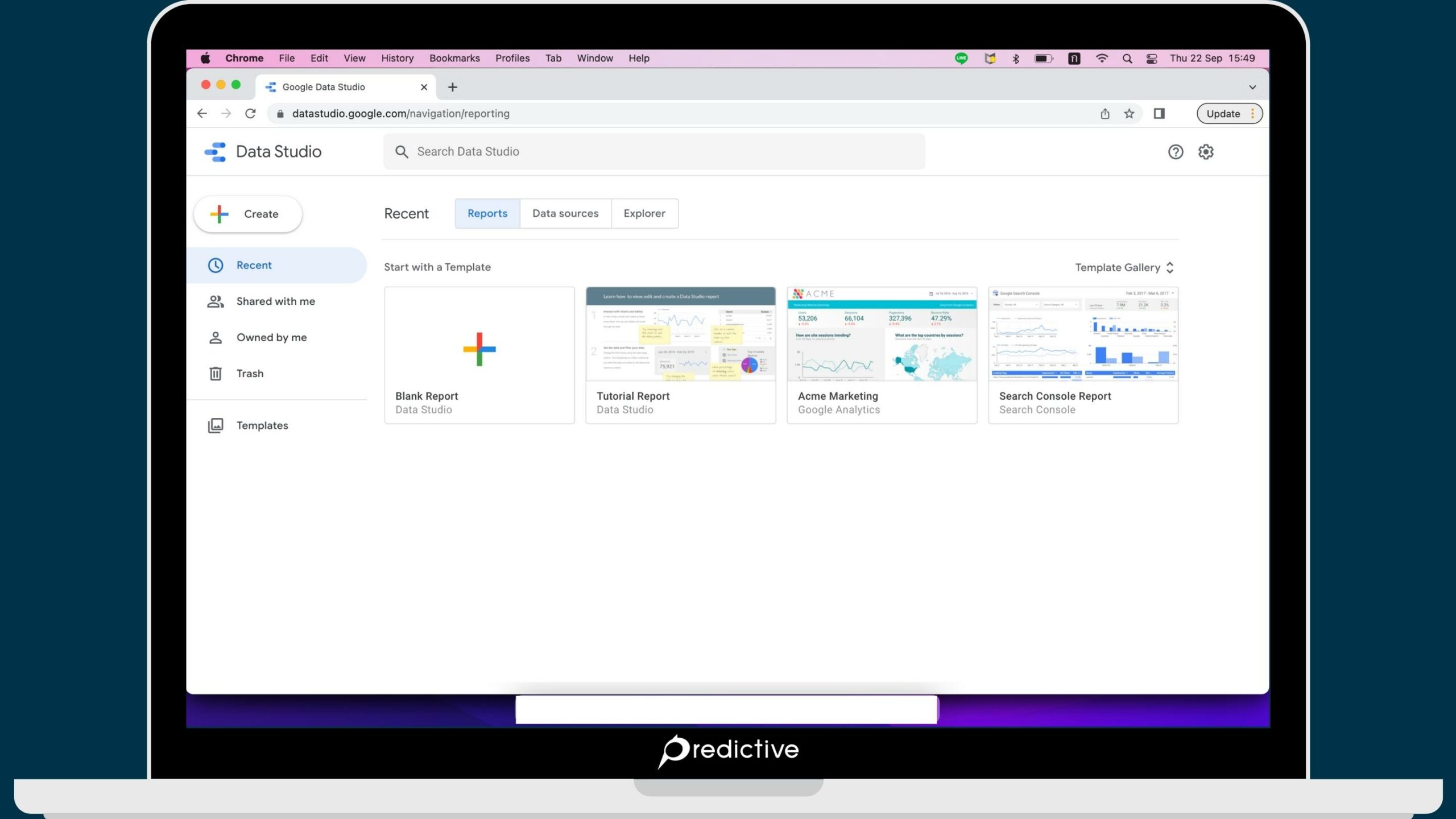
Task: Open the Trash bin icon
Action: pos(216,373)
